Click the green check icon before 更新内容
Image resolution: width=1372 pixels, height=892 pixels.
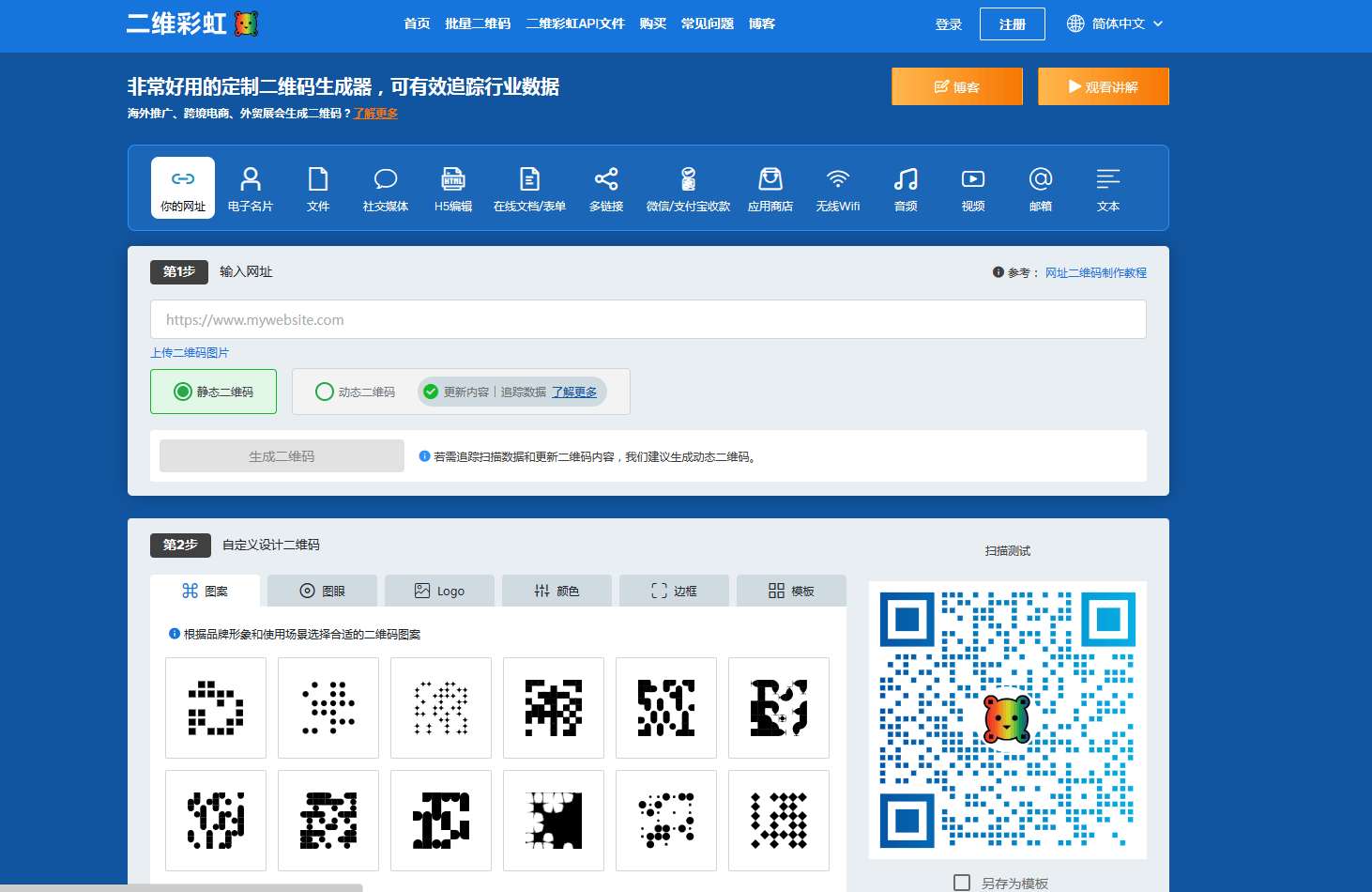point(431,392)
